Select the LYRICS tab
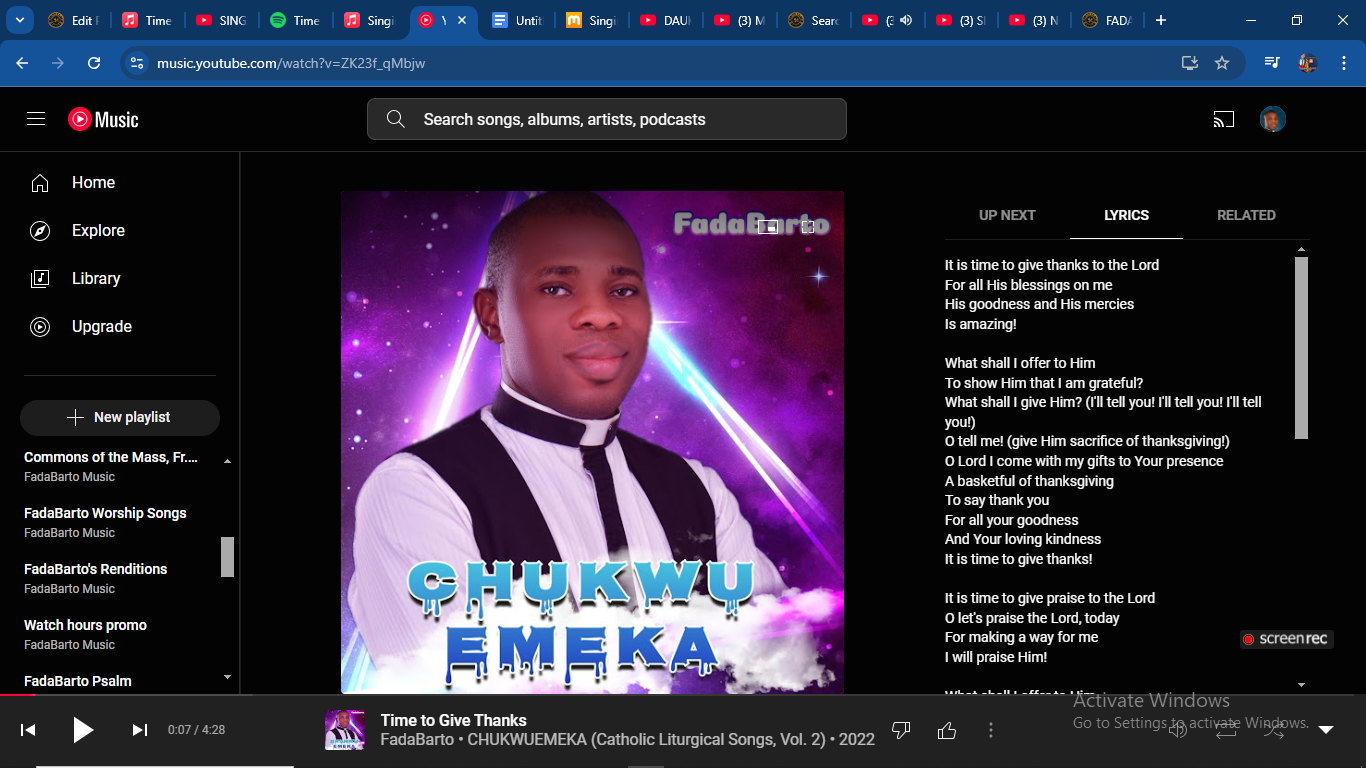This screenshot has height=768, width=1366. click(1126, 215)
